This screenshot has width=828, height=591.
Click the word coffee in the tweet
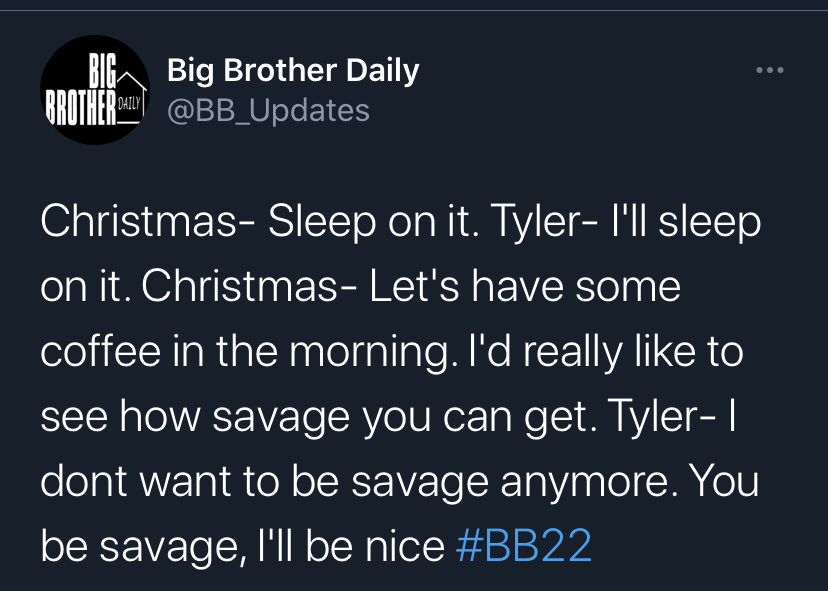[x=100, y=351]
